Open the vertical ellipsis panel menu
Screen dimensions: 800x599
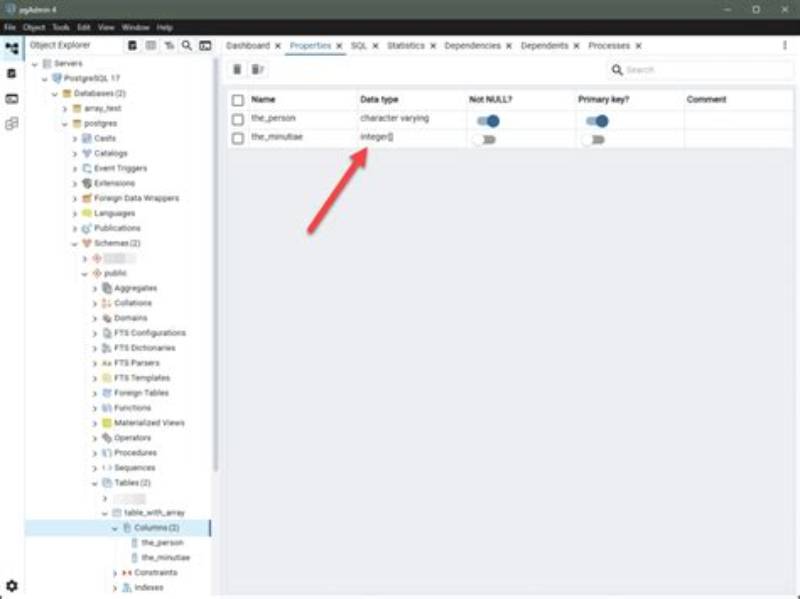pyautogui.click(x=785, y=45)
